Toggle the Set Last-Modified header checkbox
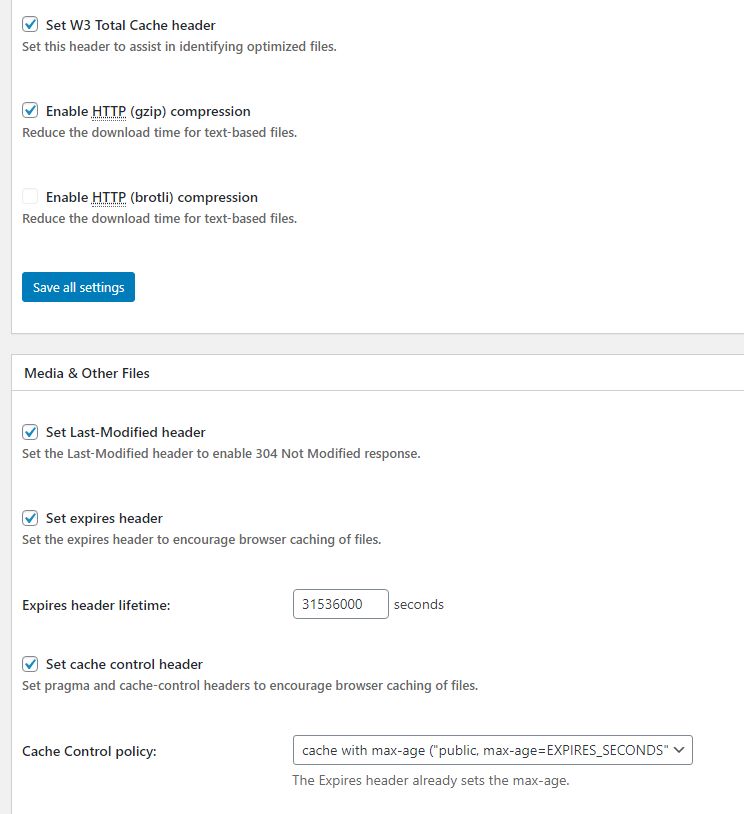Image resolution: width=744 pixels, height=814 pixels. coord(30,432)
